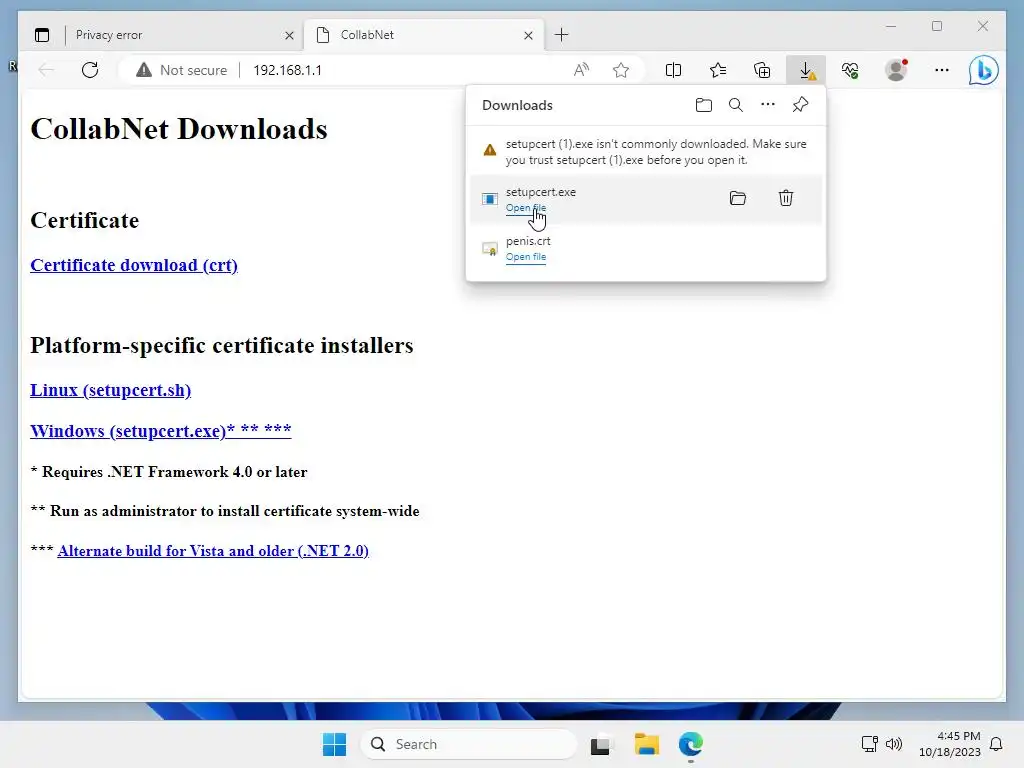The width and height of the screenshot is (1024, 768).
Task: Click Certificate download (crt) link
Action: click(134, 265)
